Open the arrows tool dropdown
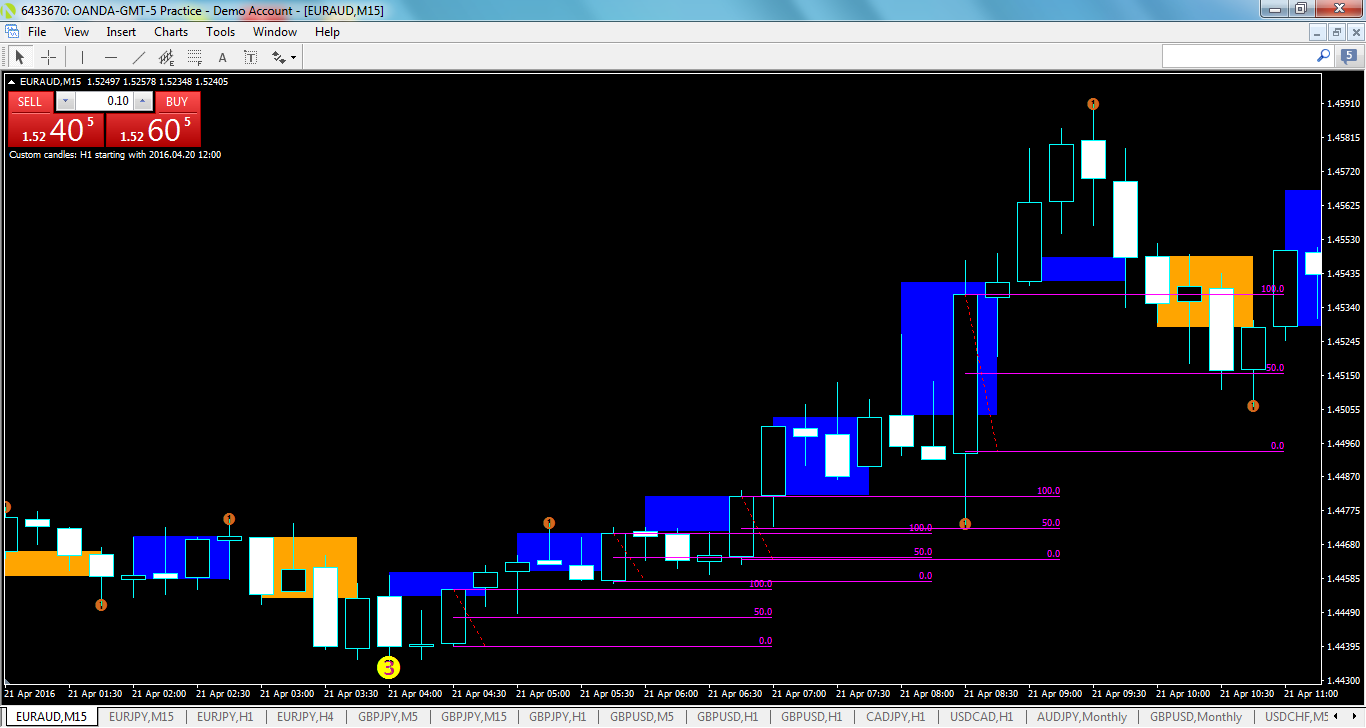This screenshot has width=1366, height=728. click(290, 57)
